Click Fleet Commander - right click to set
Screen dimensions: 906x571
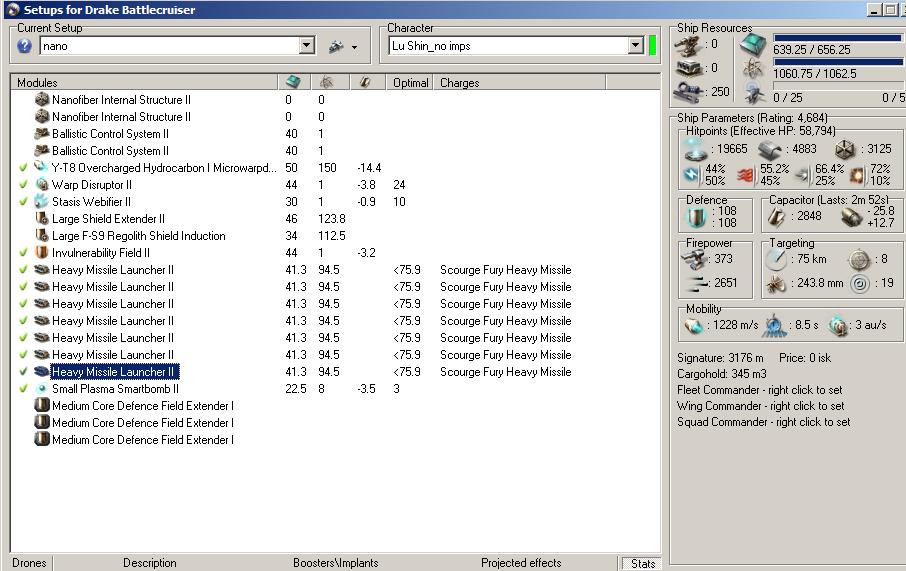coord(759,390)
